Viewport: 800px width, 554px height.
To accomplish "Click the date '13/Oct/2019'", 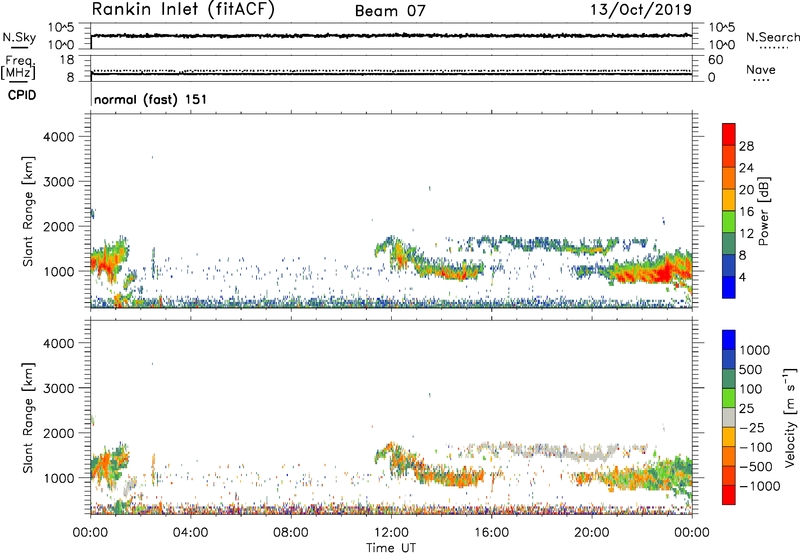I will click(641, 10).
